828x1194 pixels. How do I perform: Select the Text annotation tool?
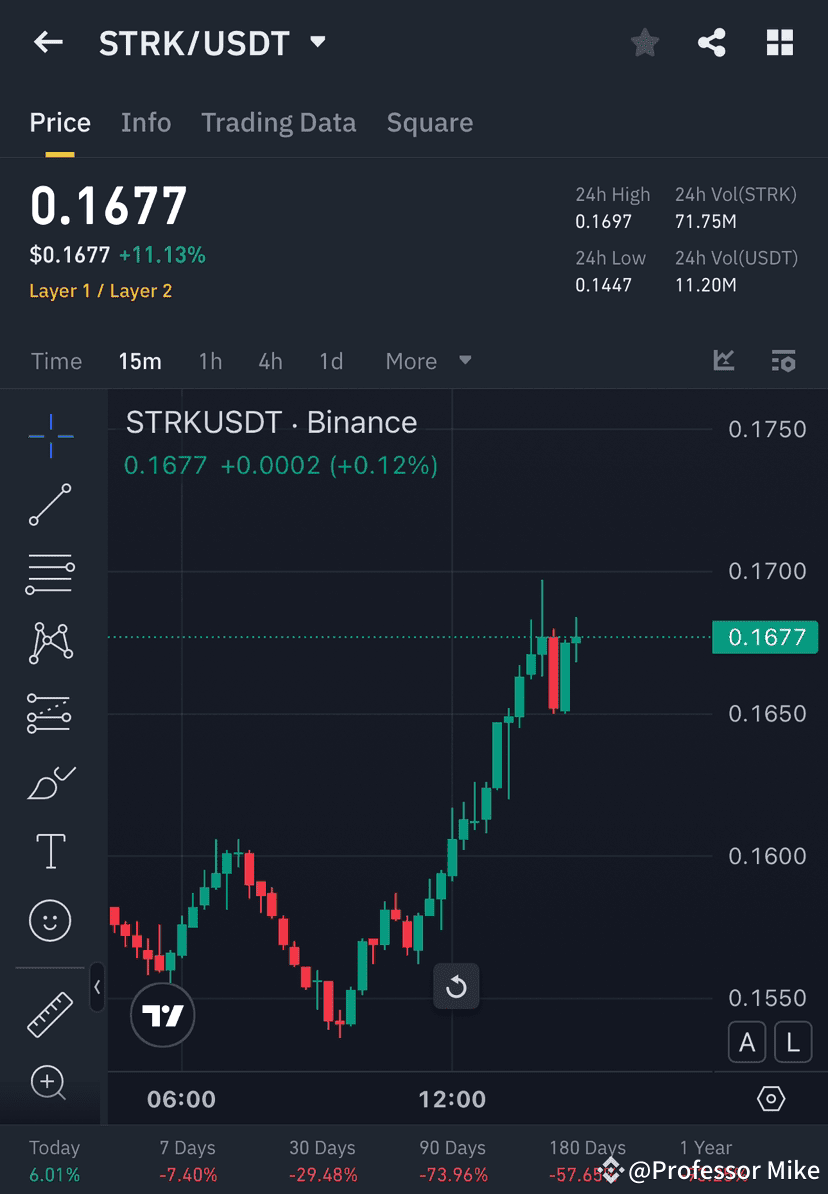coord(50,851)
